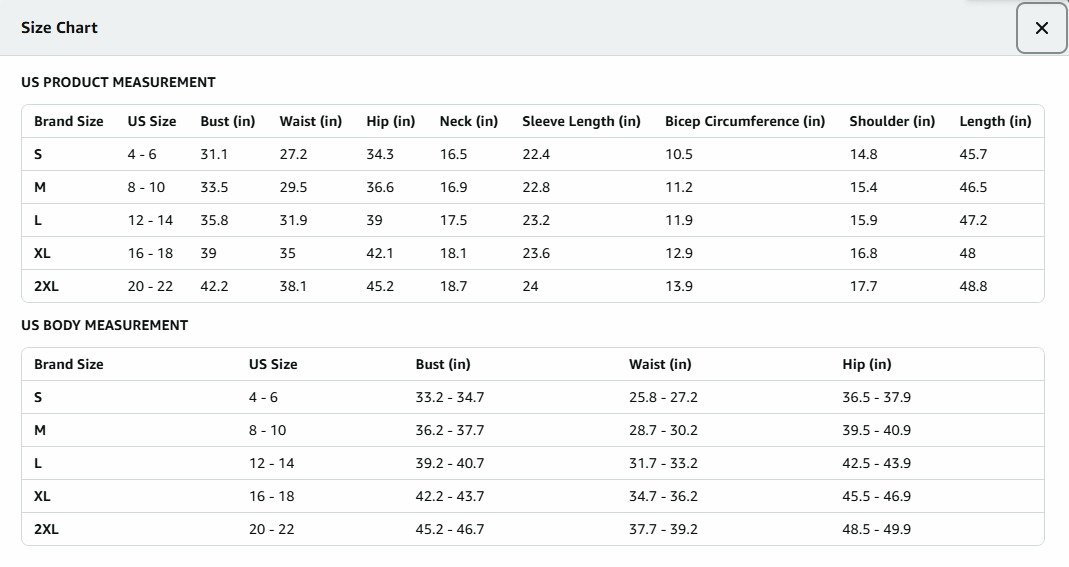Close the Size Chart dialog
Screen dimensions: 1069x567
(x=1041, y=28)
